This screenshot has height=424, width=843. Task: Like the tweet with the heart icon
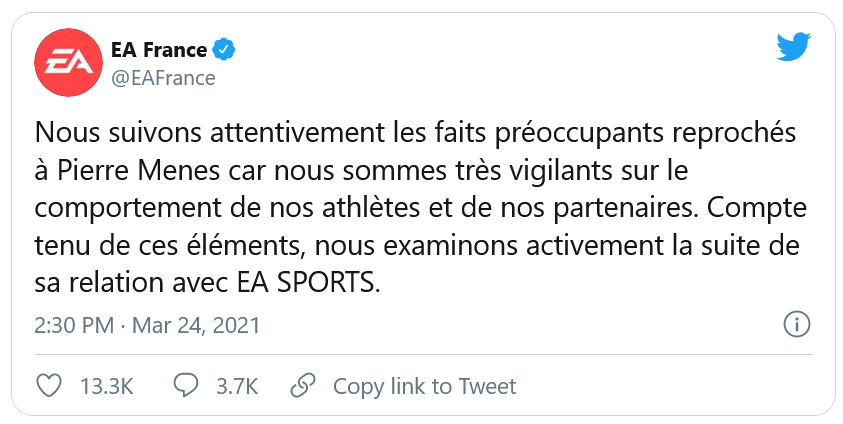(x=48, y=386)
